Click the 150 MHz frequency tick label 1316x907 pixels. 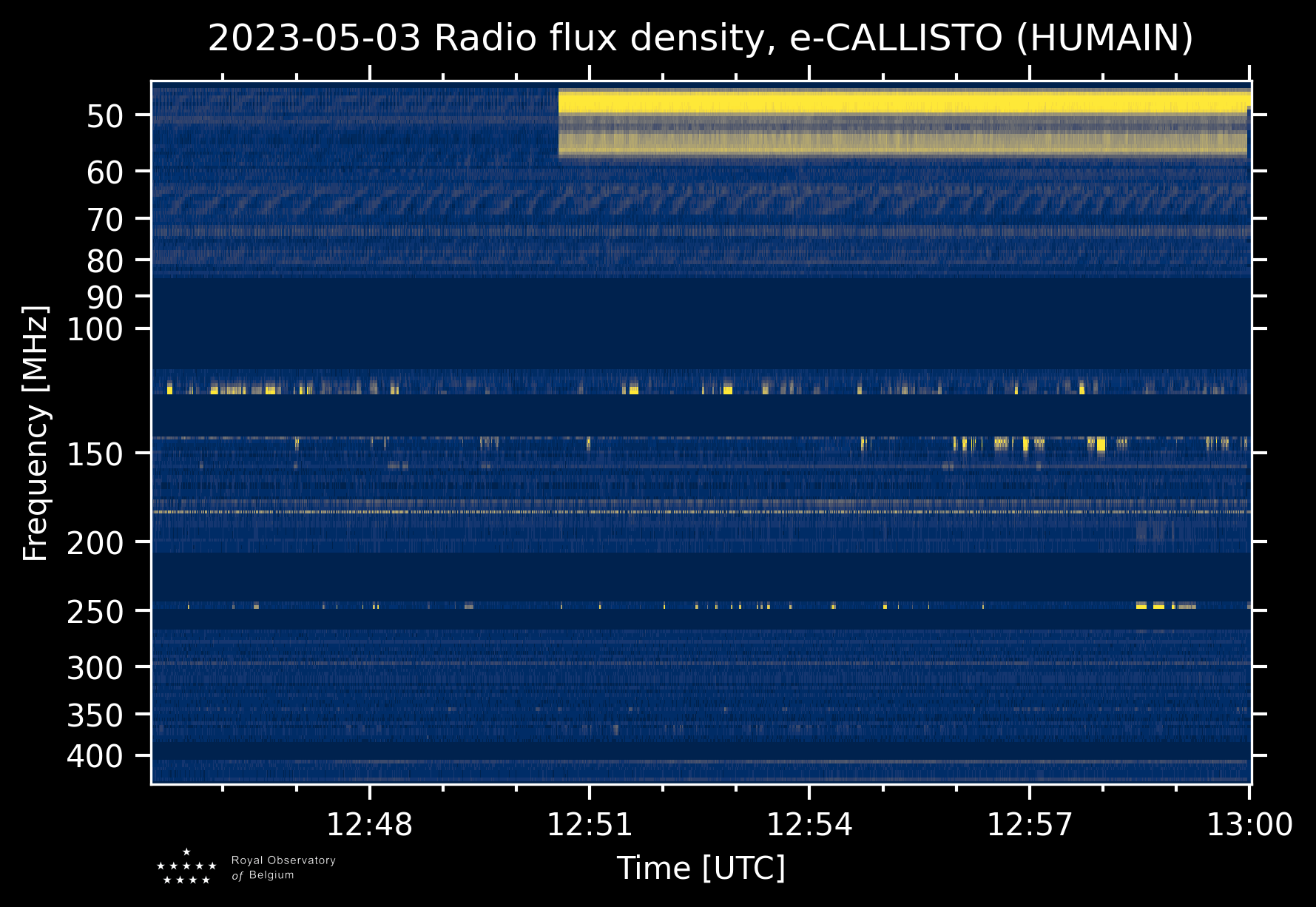[95, 454]
